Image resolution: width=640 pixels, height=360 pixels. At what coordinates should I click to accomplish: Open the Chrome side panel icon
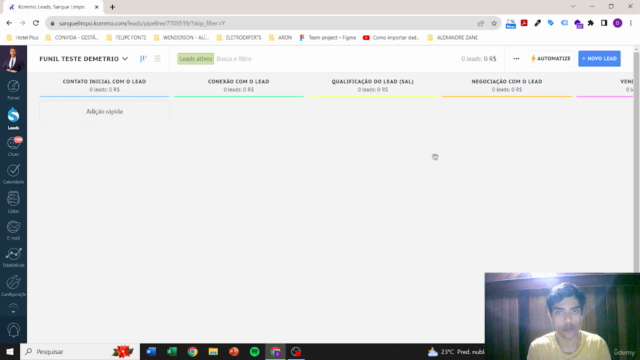click(x=604, y=23)
